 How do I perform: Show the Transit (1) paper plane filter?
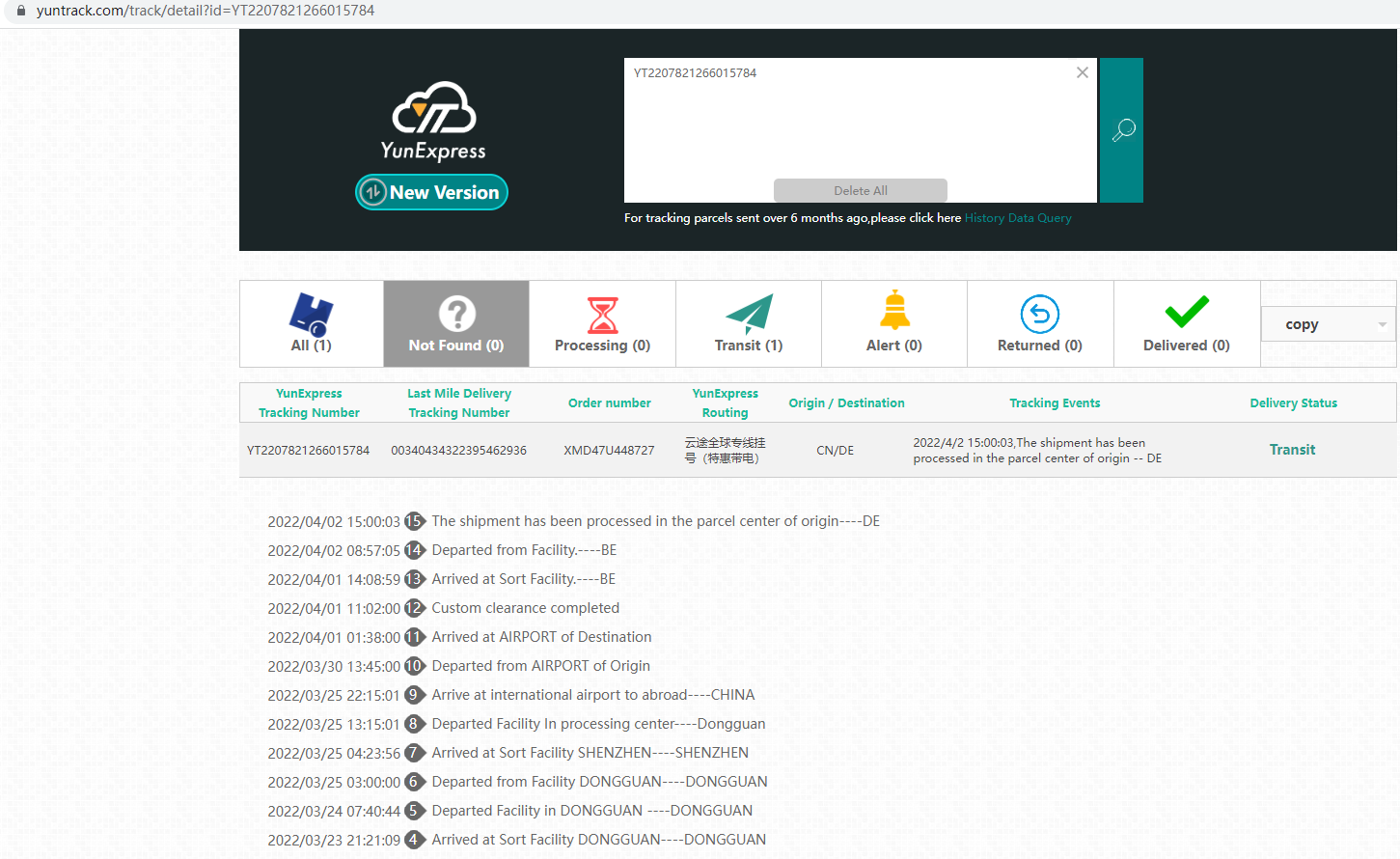click(x=749, y=323)
